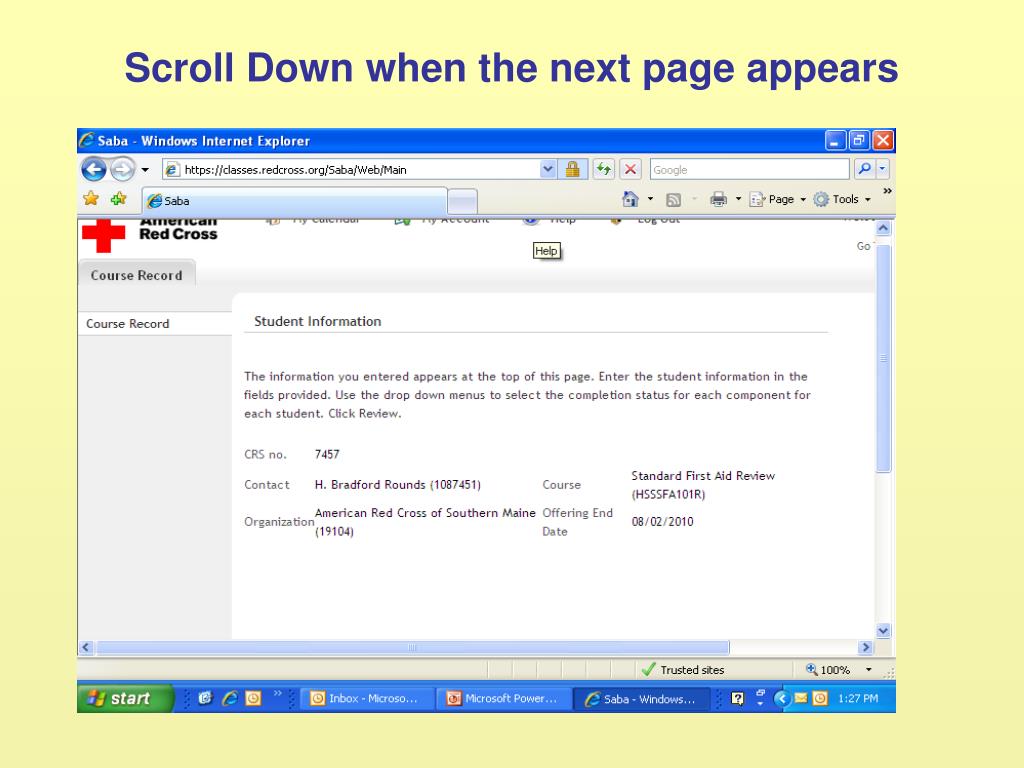Expand the quick launch overflow chevron
The image size is (1024, 768).
point(277,693)
